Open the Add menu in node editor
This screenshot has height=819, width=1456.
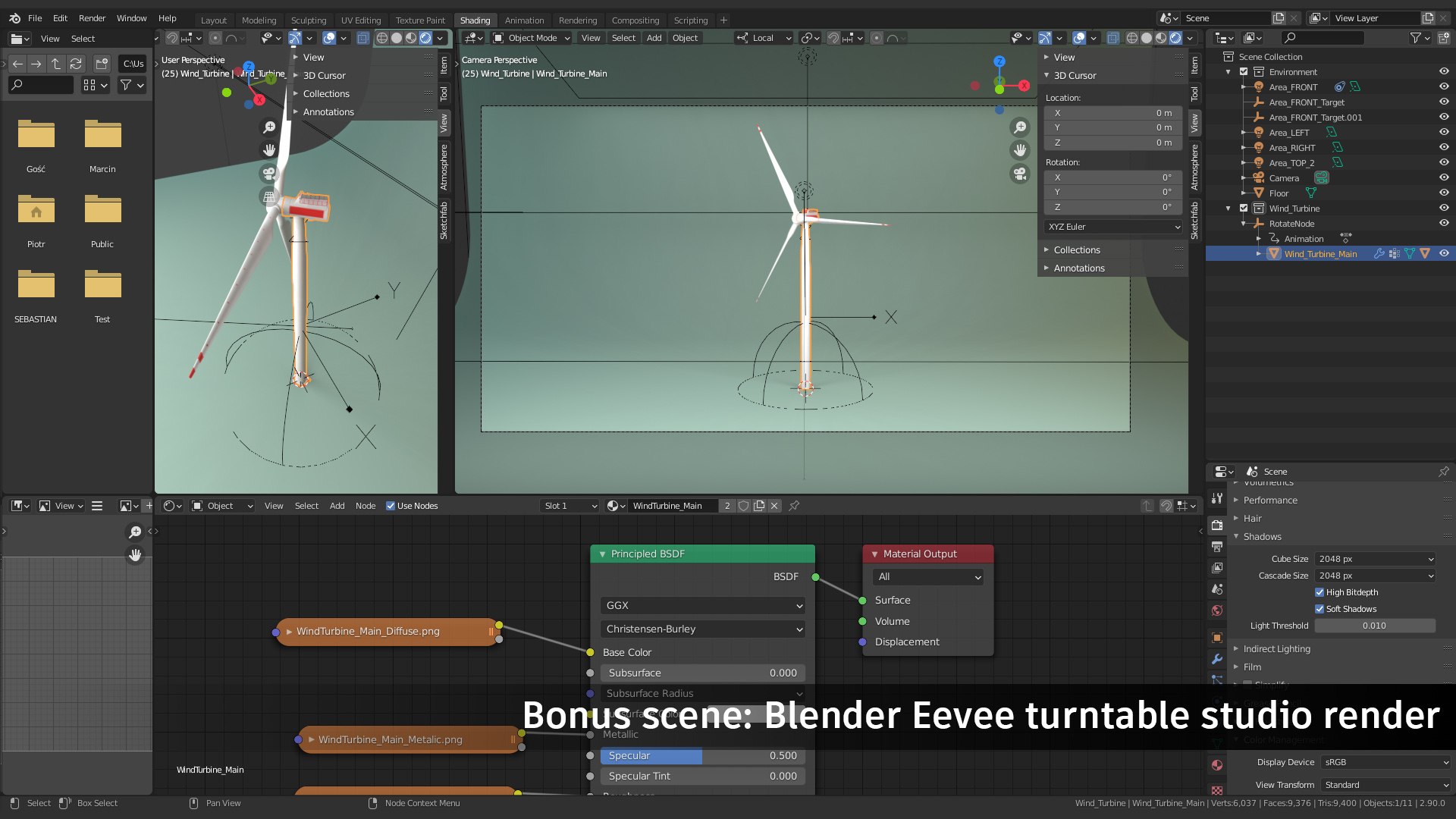337,506
